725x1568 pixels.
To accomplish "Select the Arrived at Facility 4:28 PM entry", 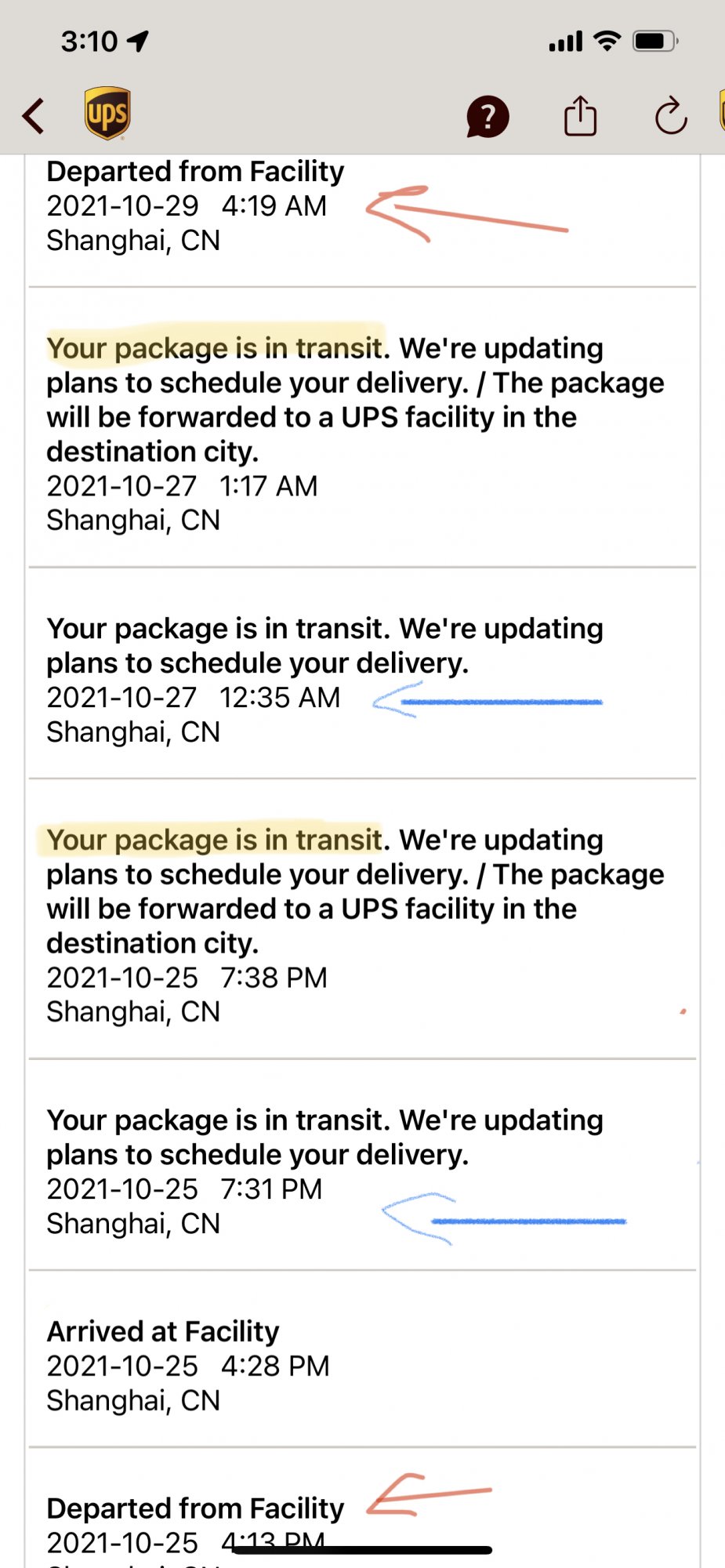I will pyautogui.click(x=188, y=1366).
